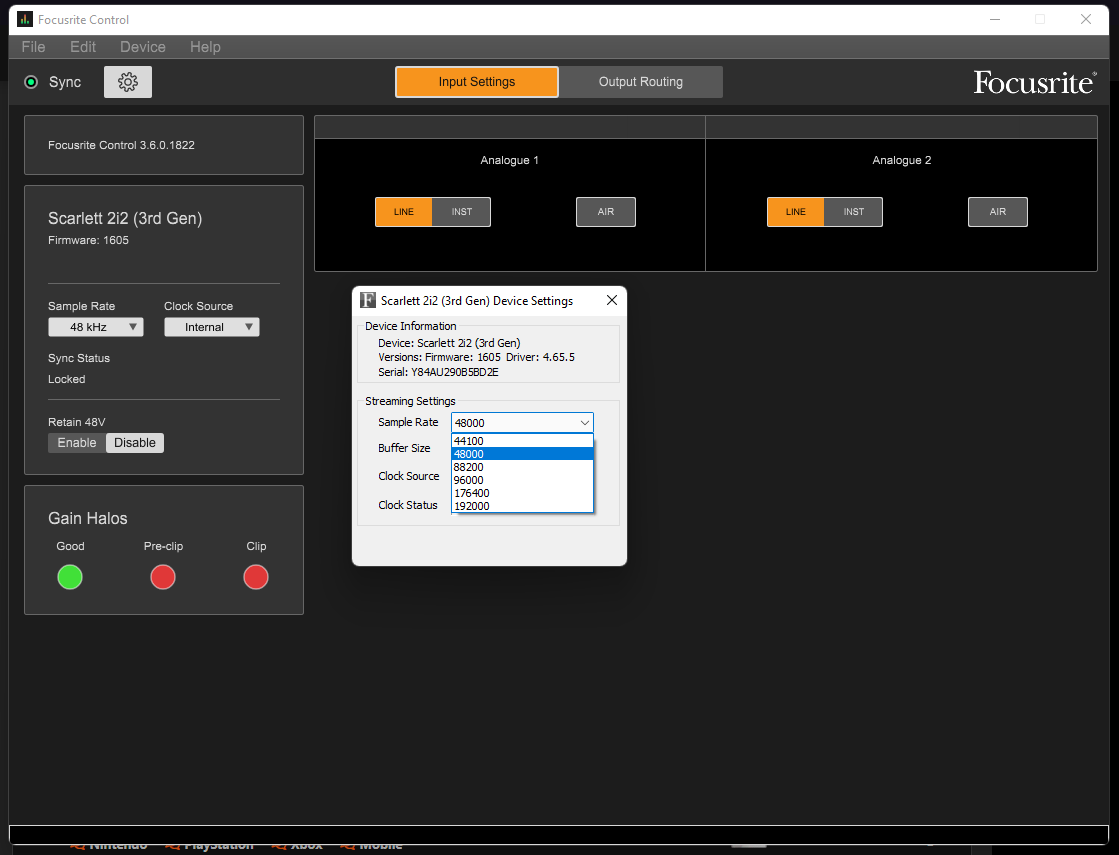Click the Focusrite Control app icon in title bar
The image size is (1119, 855).
tap(25, 19)
